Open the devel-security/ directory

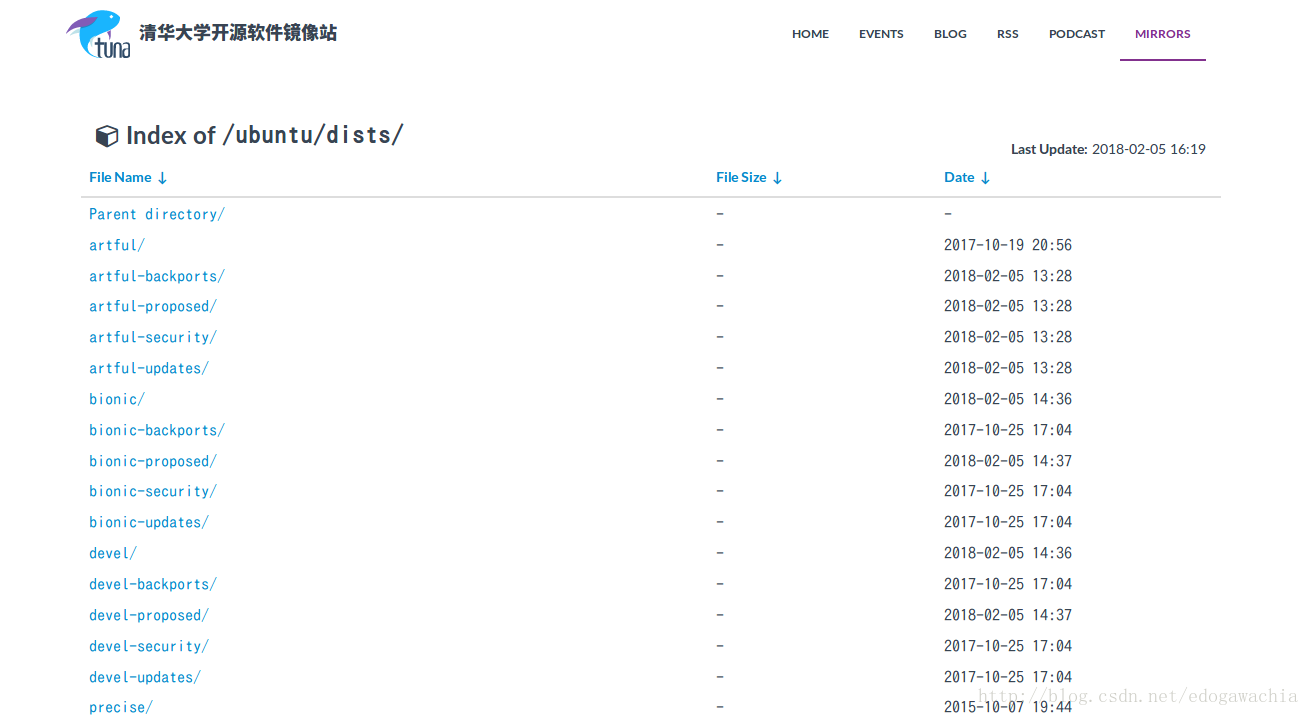[x=149, y=646]
